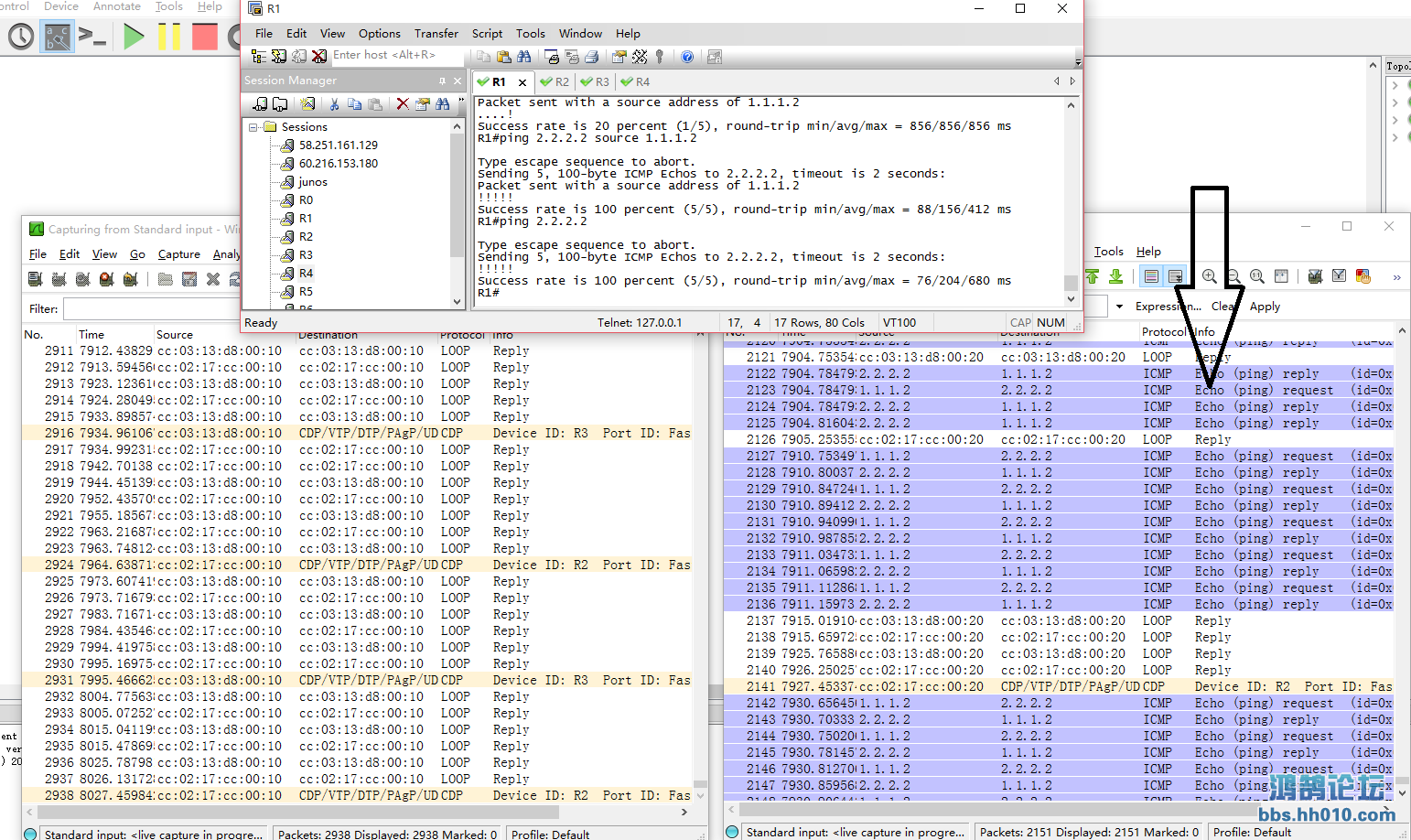This screenshot has height=840, width=1411.
Task: Click list interfaces icon in left Wireshark
Action: [36, 279]
